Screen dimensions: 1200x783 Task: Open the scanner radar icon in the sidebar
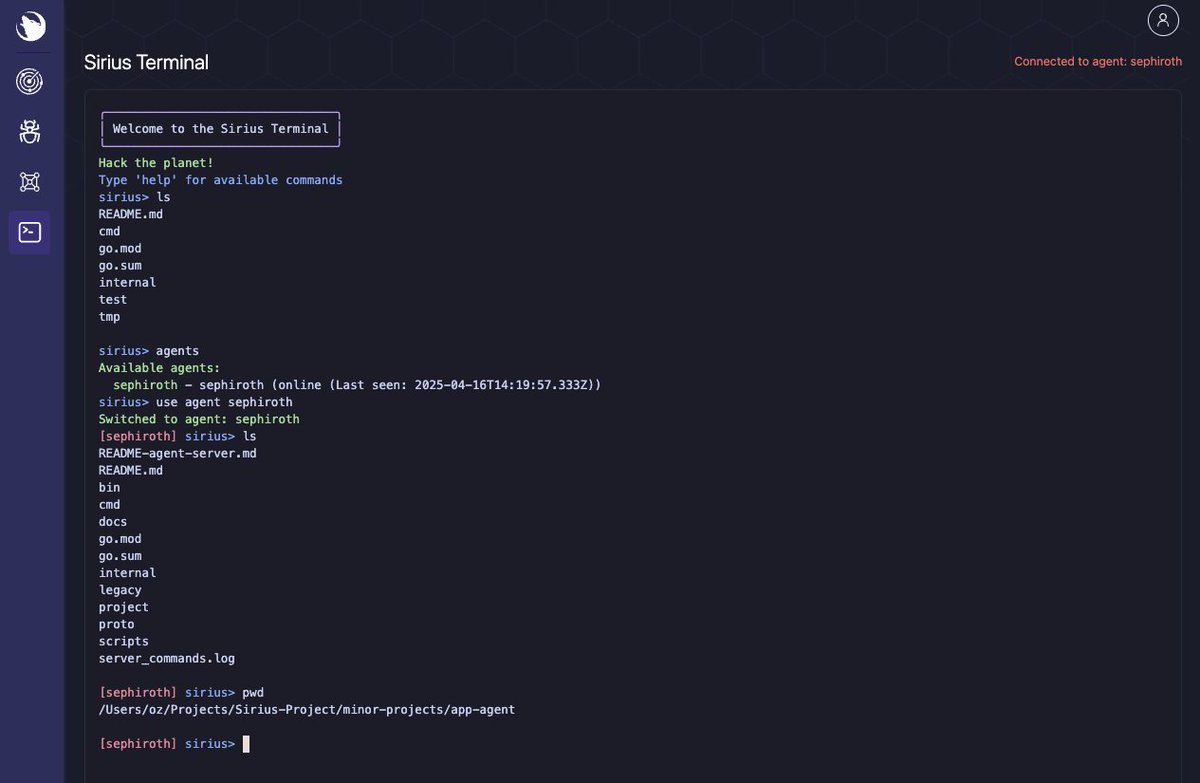click(30, 81)
